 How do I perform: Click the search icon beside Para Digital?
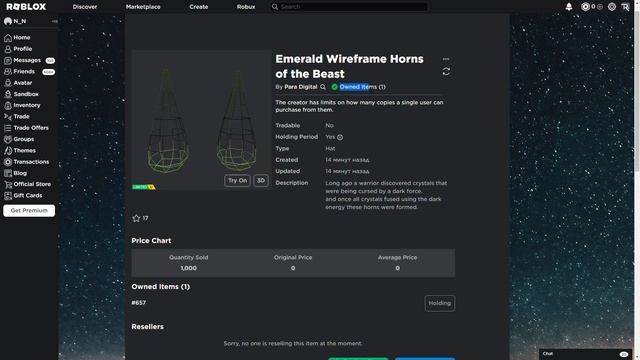[x=323, y=87]
